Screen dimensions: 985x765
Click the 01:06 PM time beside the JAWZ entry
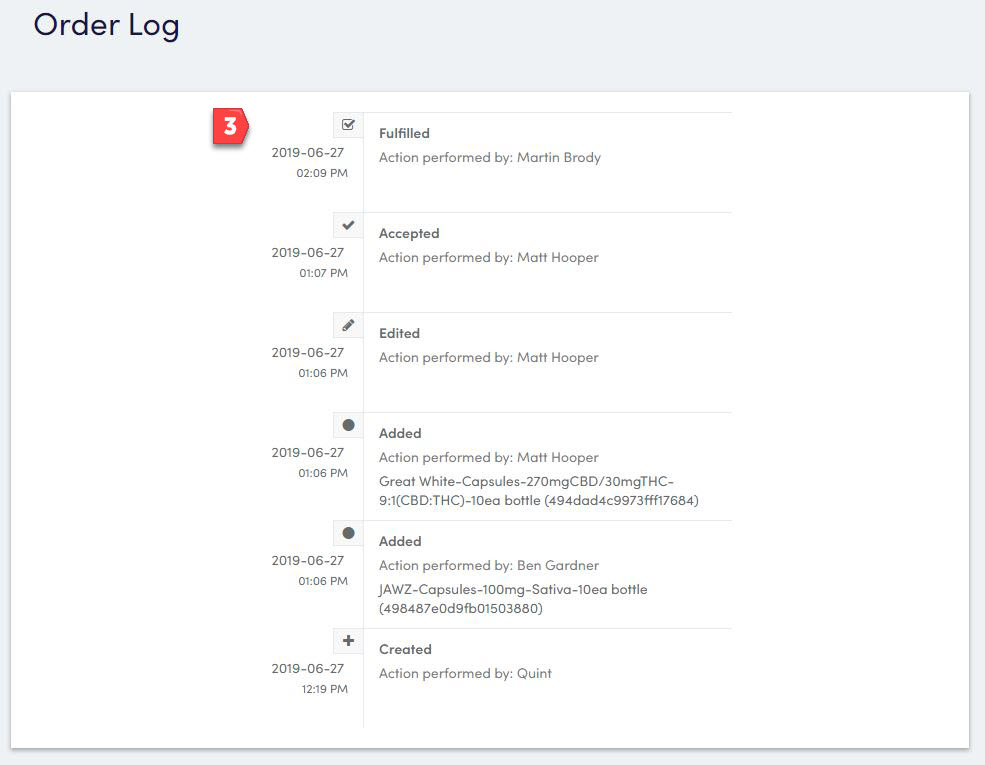(323, 580)
